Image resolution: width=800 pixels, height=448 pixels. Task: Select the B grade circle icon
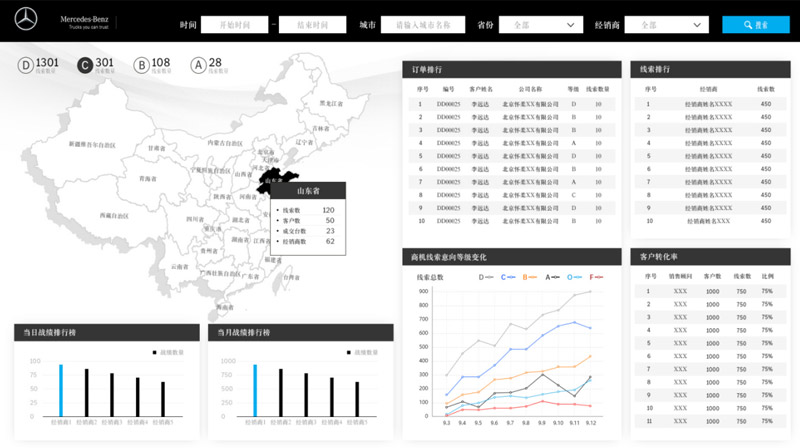[141, 66]
